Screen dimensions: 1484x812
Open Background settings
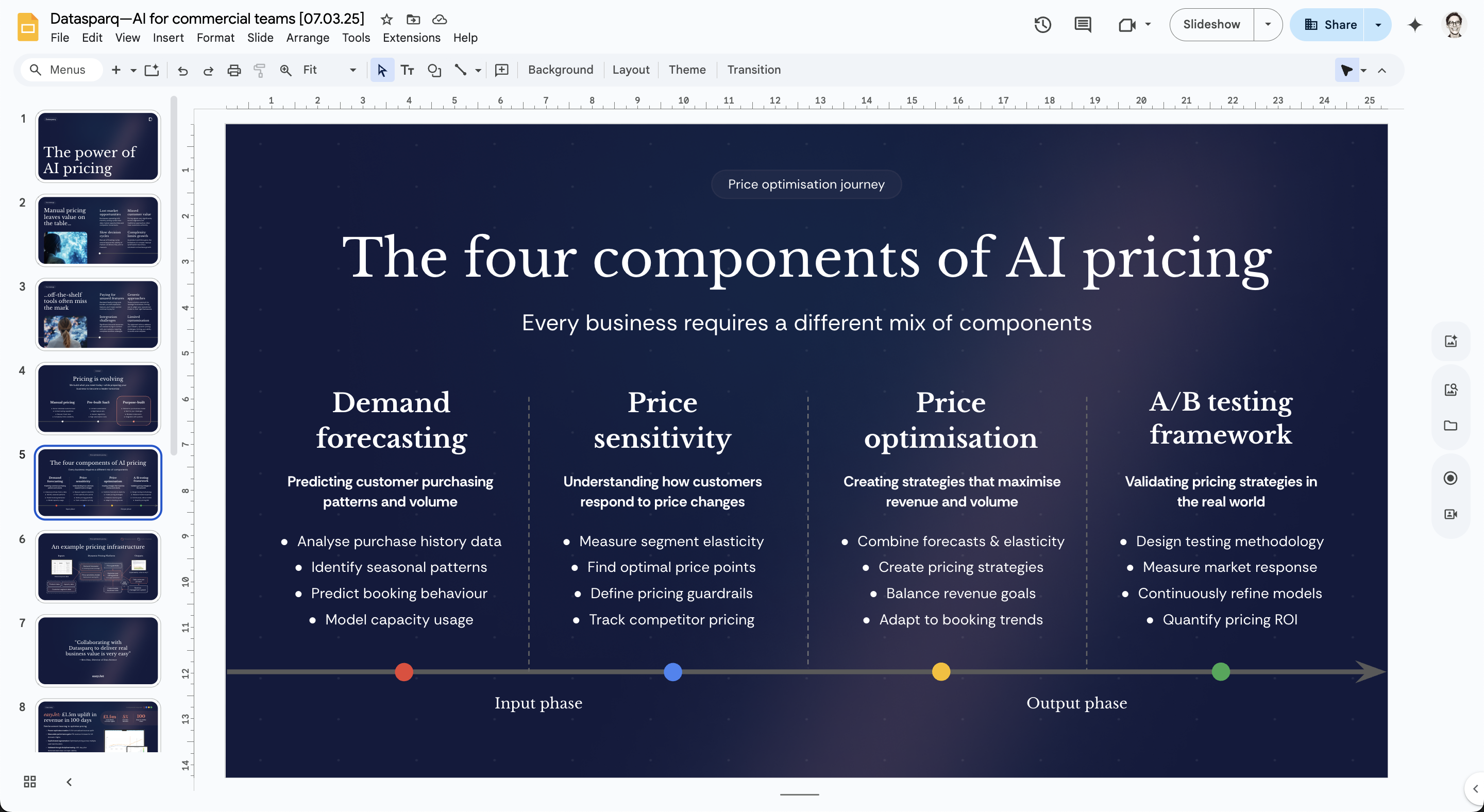point(561,70)
